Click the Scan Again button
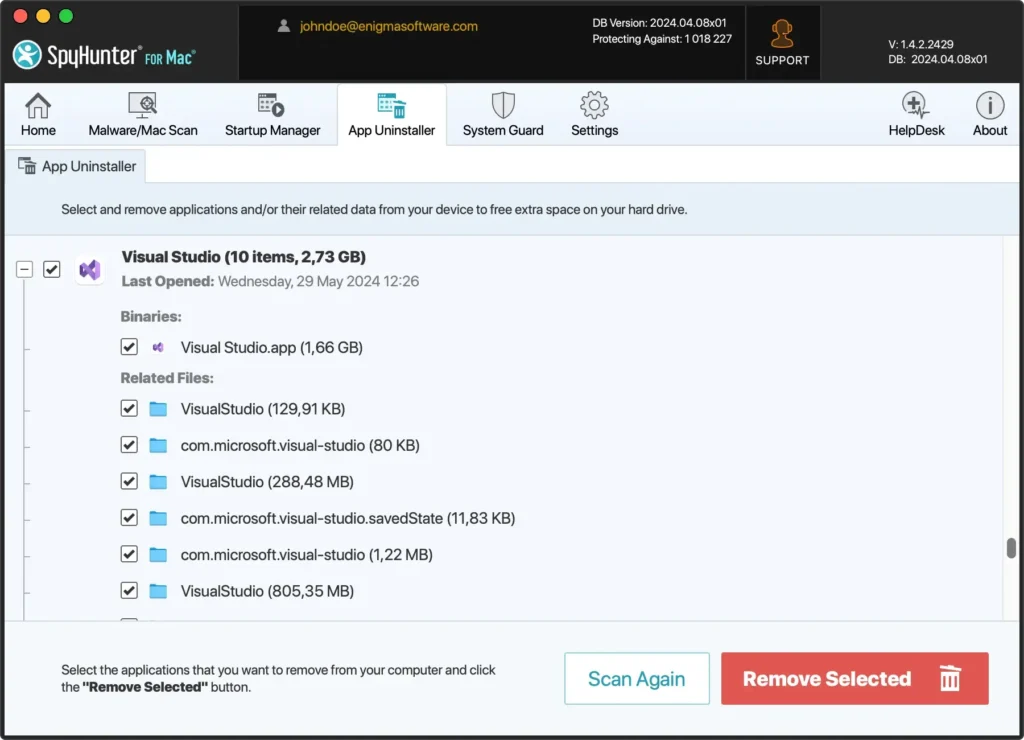The height and width of the screenshot is (740, 1024). 637,679
